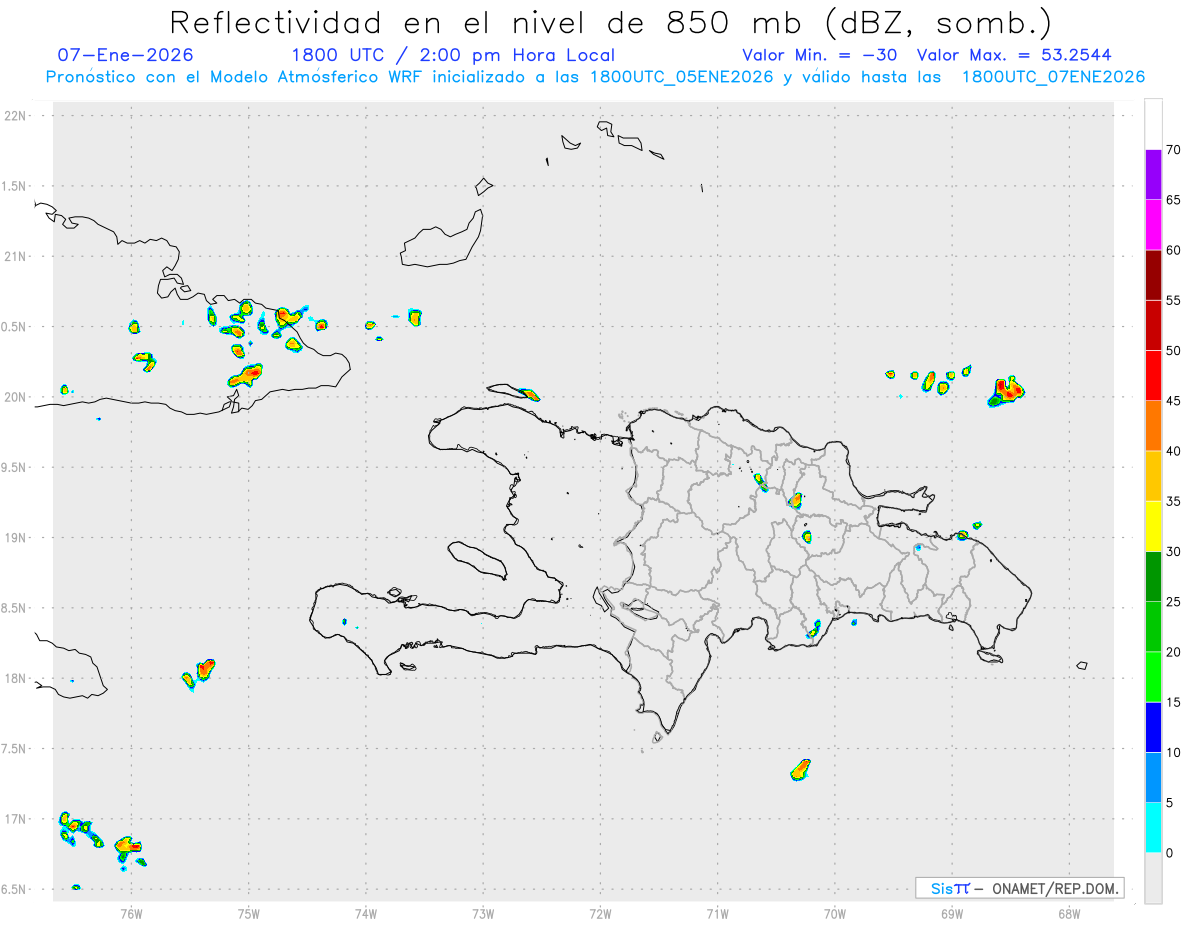This screenshot has width=1200, height=927.
Task: Click the bright red 45–50 dBZ colorbar segment
Action: pyautogui.click(x=1153, y=375)
